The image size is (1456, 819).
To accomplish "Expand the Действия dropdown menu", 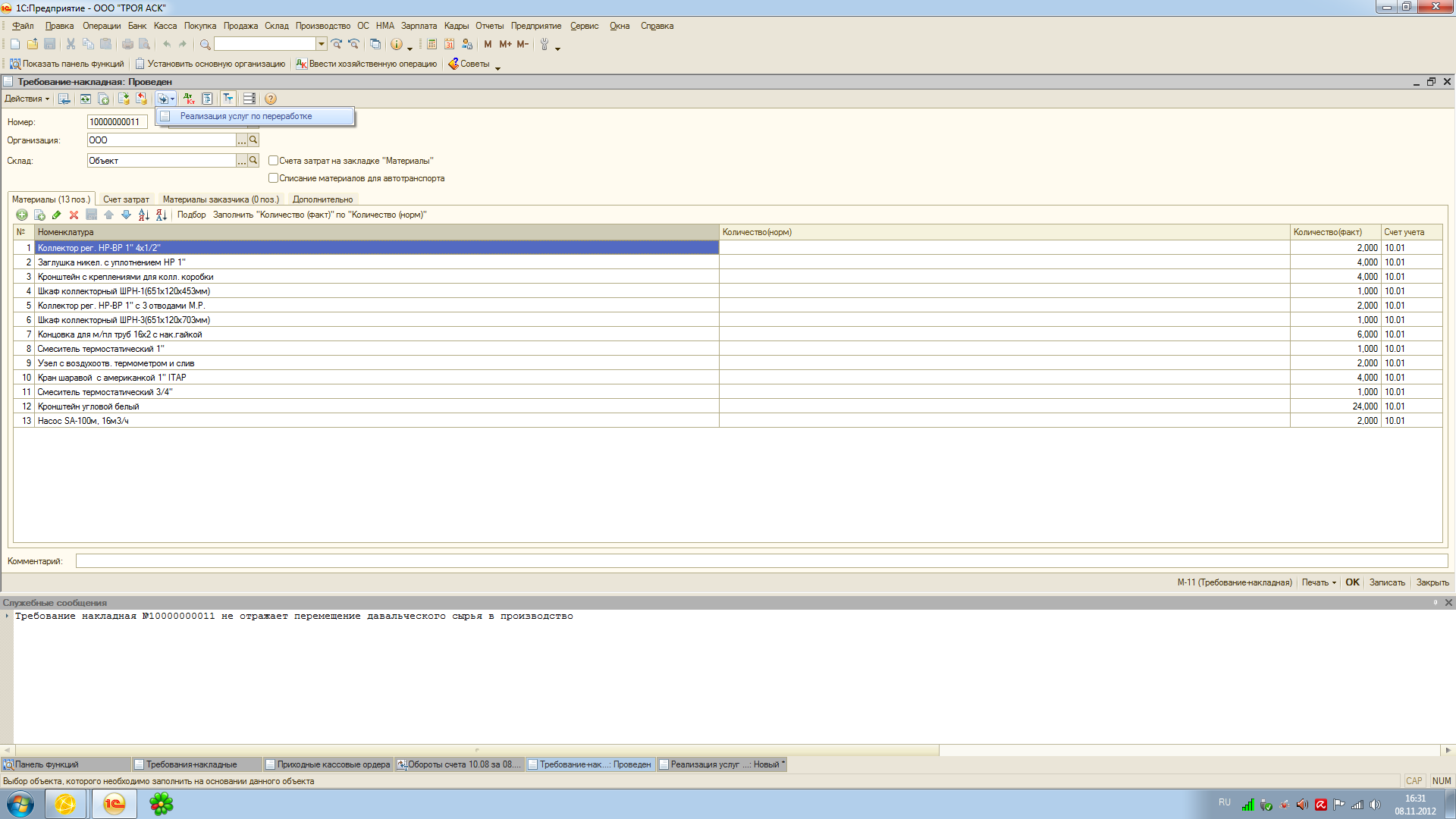I will coord(27,99).
